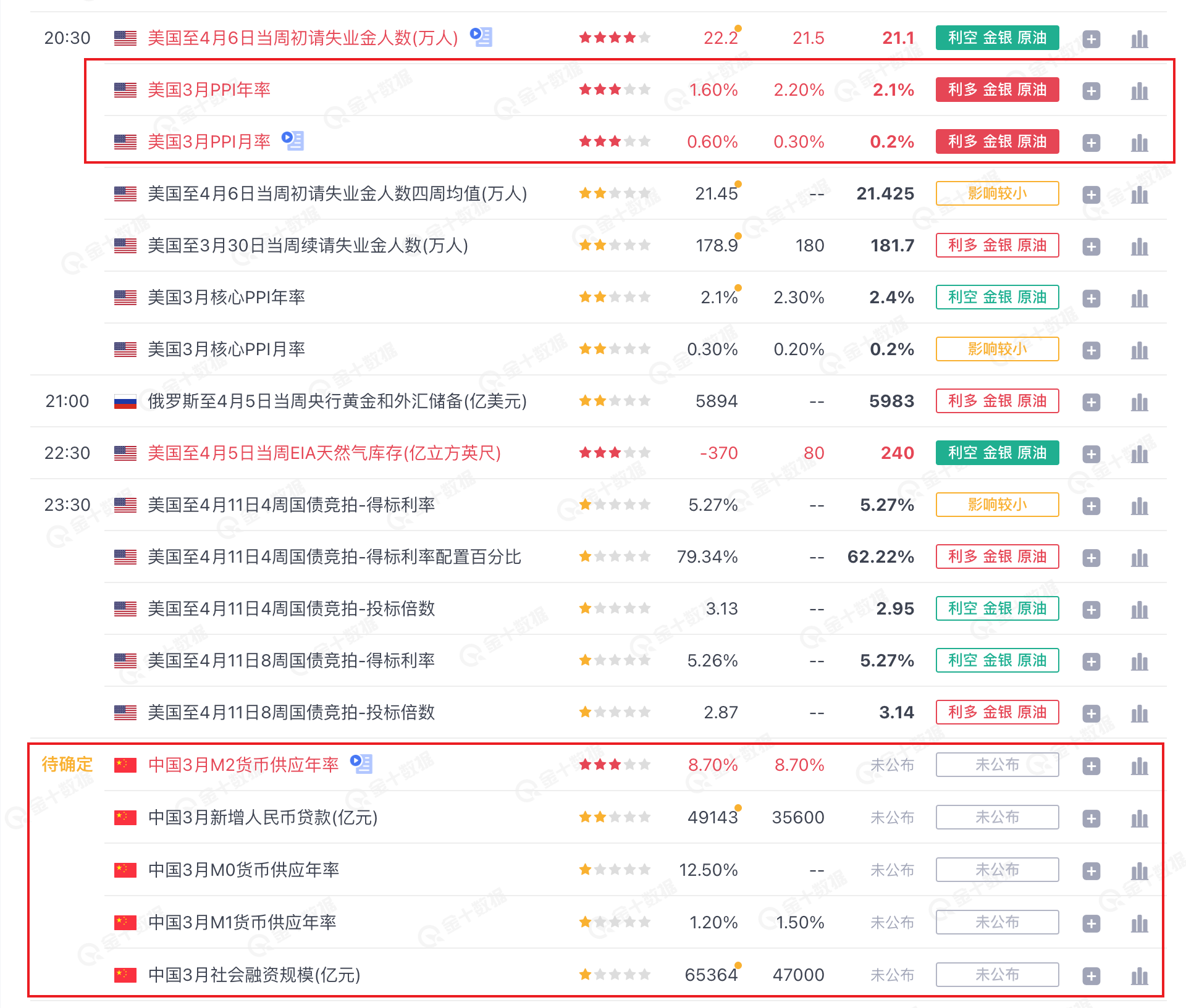Click the published value 21.425
The image size is (1186, 1008).
[x=885, y=194]
